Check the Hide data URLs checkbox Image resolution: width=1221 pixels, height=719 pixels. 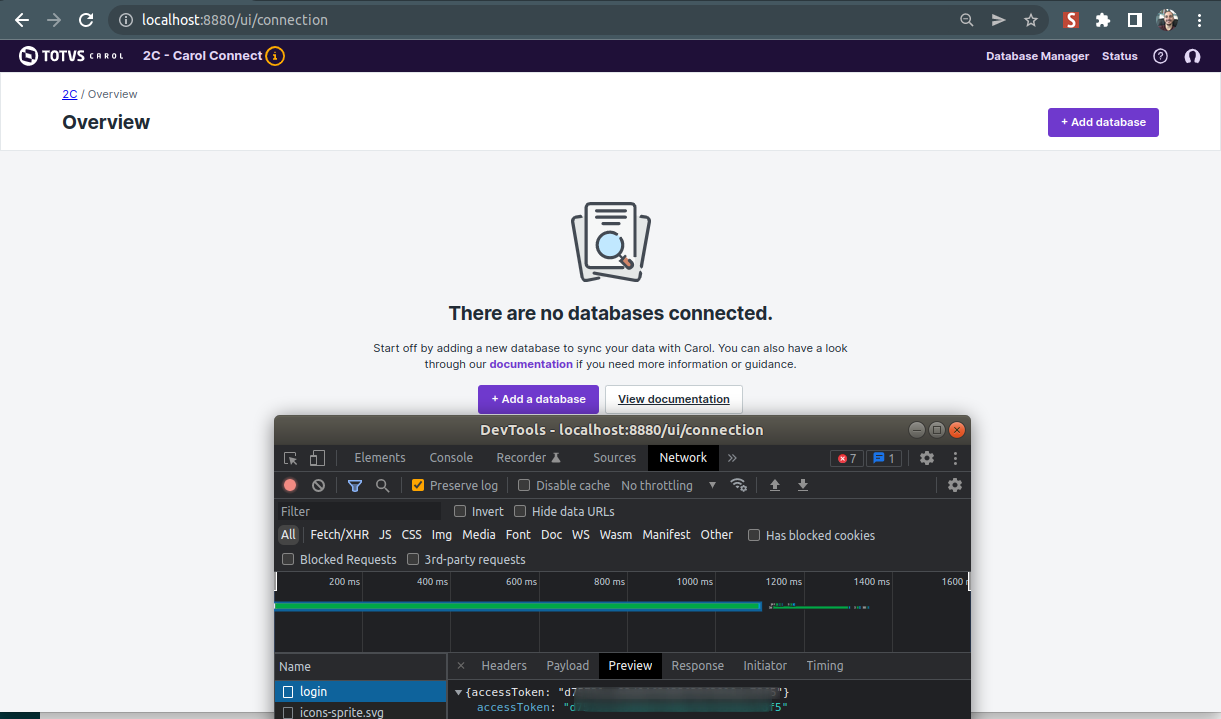pyautogui.click(x=520, y=511)
